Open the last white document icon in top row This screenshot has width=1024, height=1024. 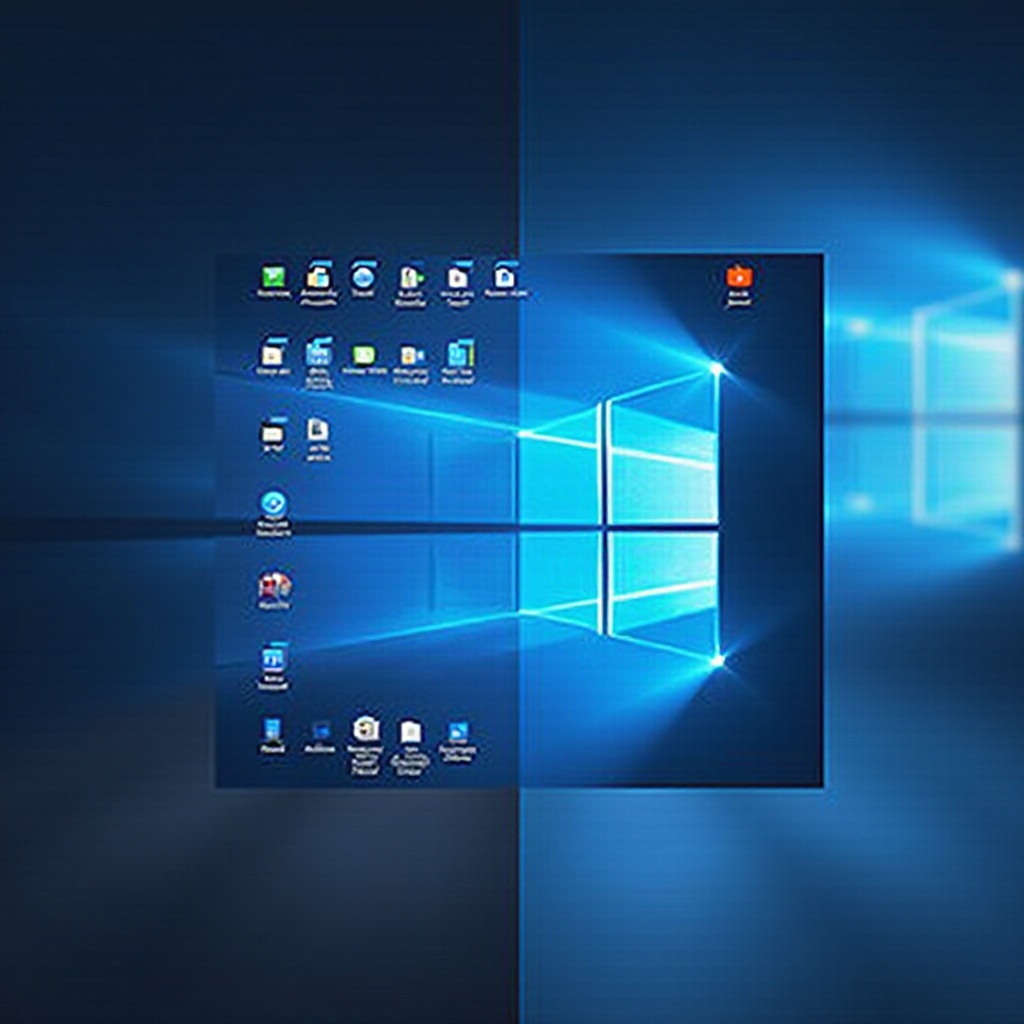pyautogui.click(x=504, y=277)
